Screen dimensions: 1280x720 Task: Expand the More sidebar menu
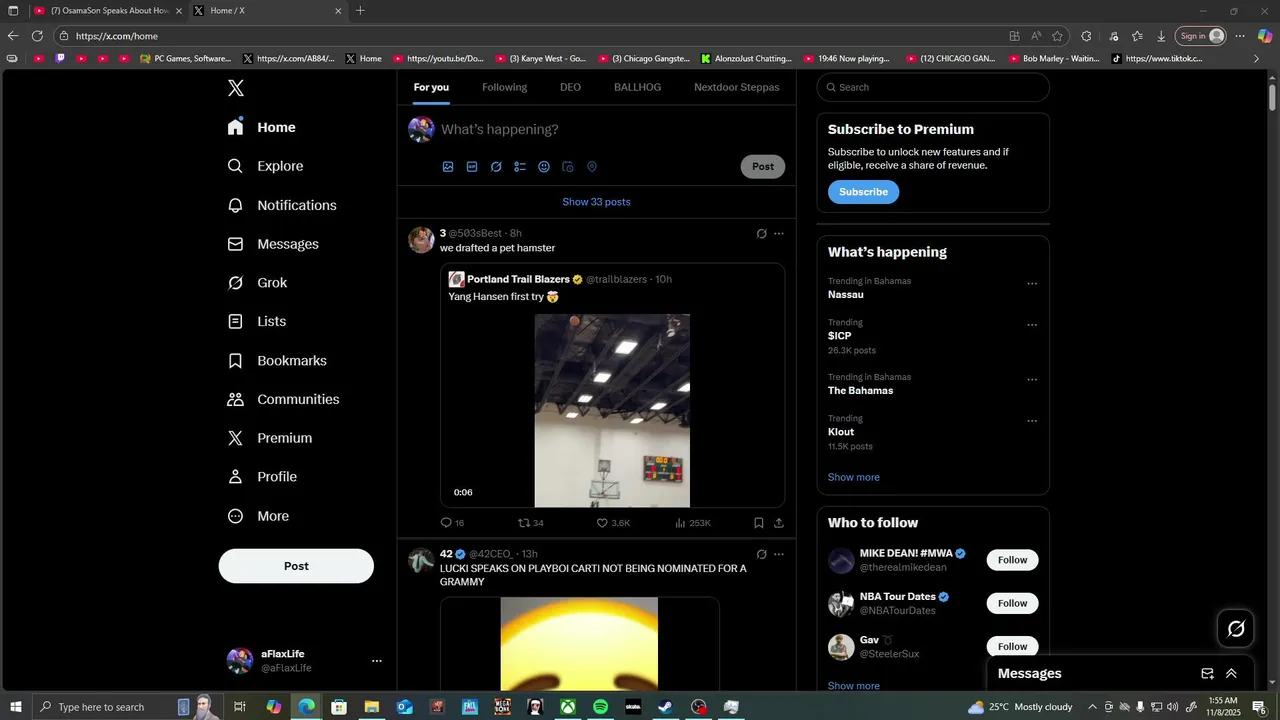[x=258, y=516]
